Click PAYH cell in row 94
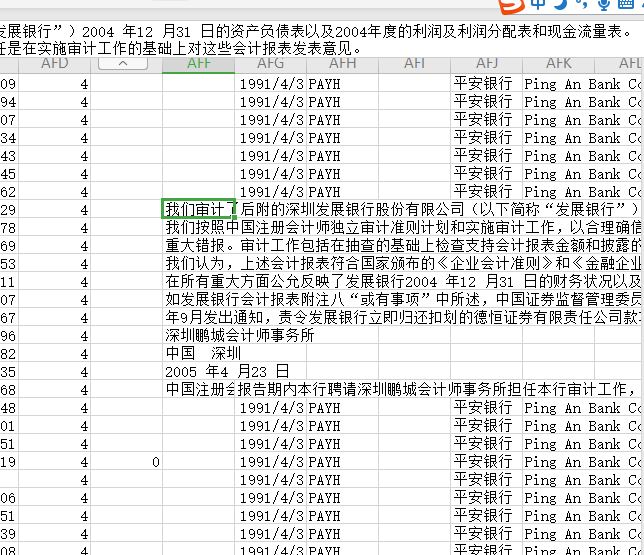 (342, 101)
